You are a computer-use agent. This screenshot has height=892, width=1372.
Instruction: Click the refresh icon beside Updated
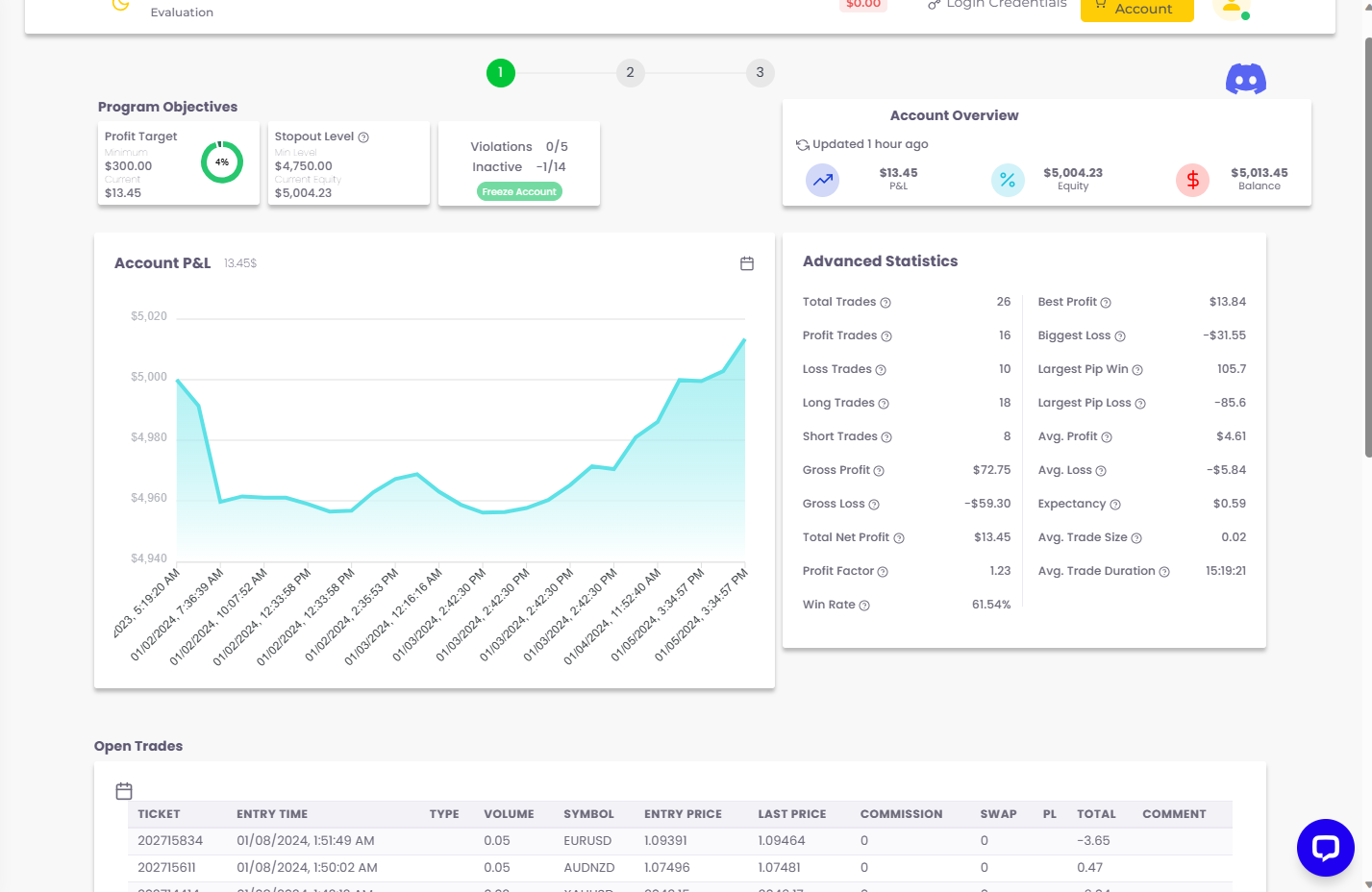click(x=802, y=145)
